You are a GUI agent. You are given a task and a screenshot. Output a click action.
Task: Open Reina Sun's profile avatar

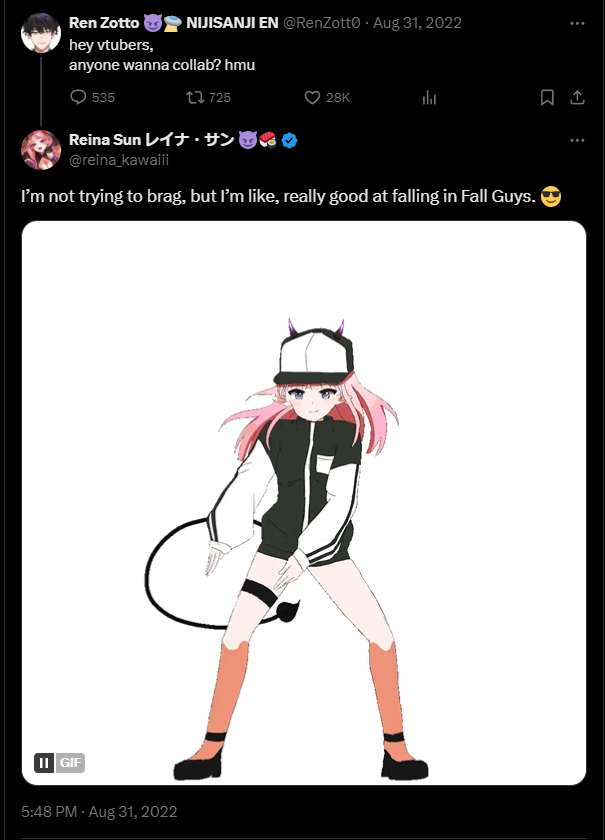pyautogui.click(x=41, y=149)
